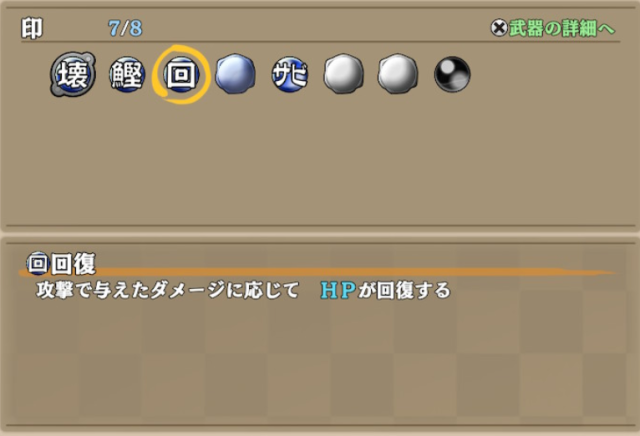Click the X button icon

[499, 28]
